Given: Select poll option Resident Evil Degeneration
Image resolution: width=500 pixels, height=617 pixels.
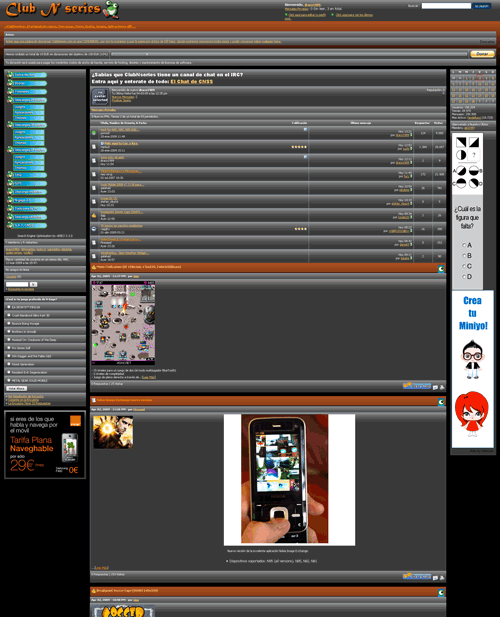Looking at the screenshot, I should coord(9,372).
